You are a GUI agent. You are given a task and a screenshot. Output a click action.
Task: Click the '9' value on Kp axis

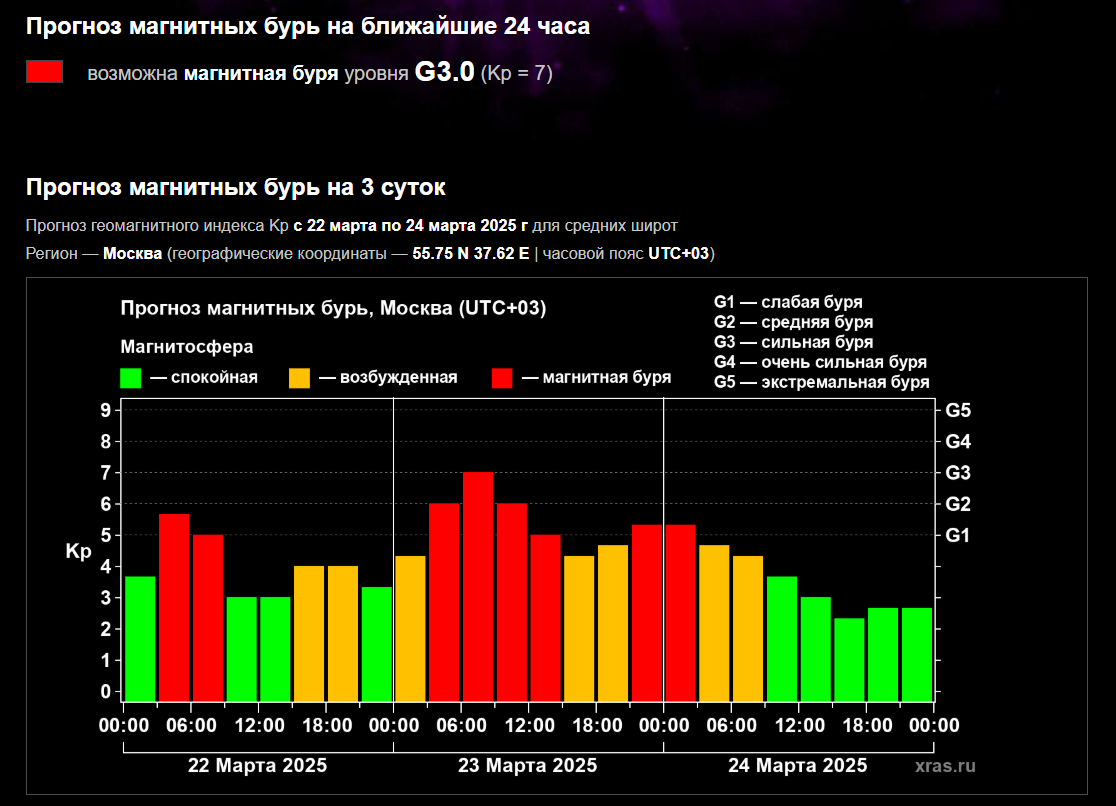[106, 410]
